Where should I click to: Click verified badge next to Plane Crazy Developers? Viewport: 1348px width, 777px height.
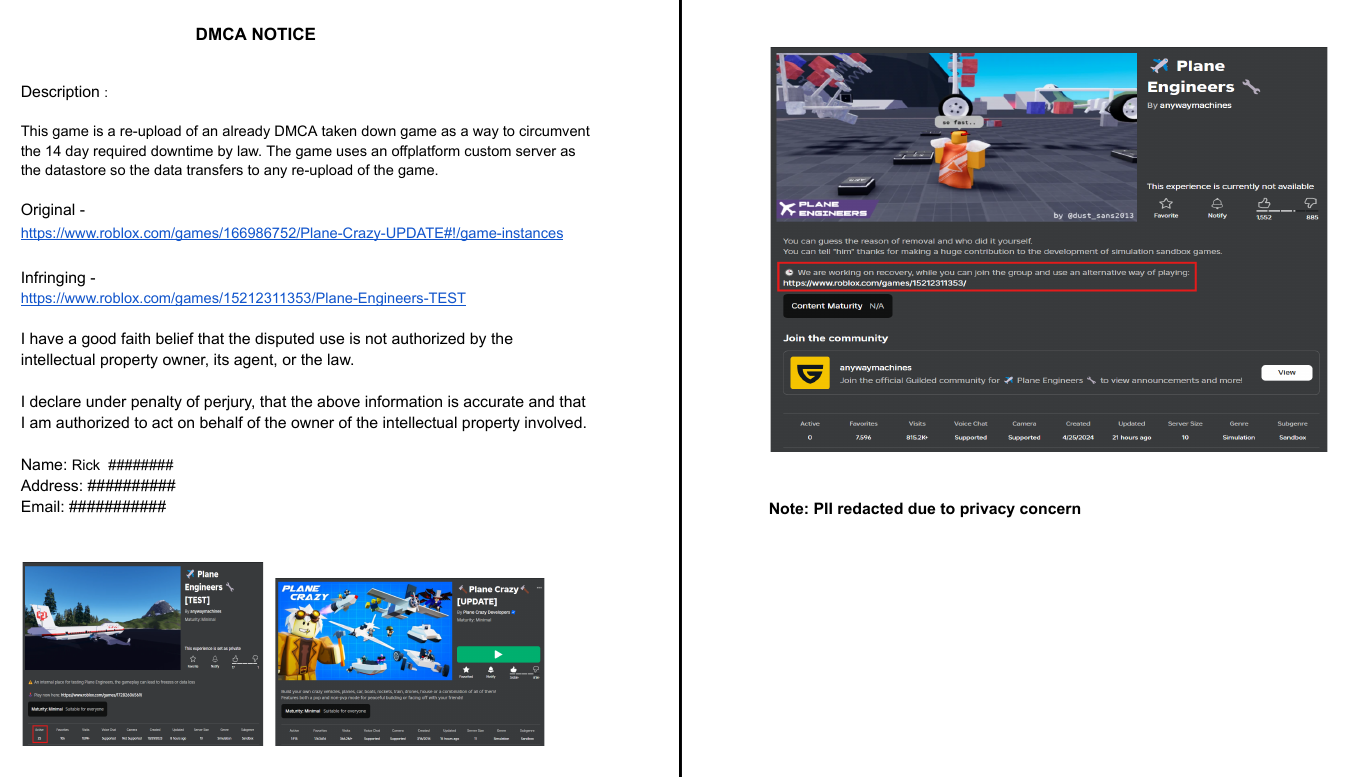513,612
